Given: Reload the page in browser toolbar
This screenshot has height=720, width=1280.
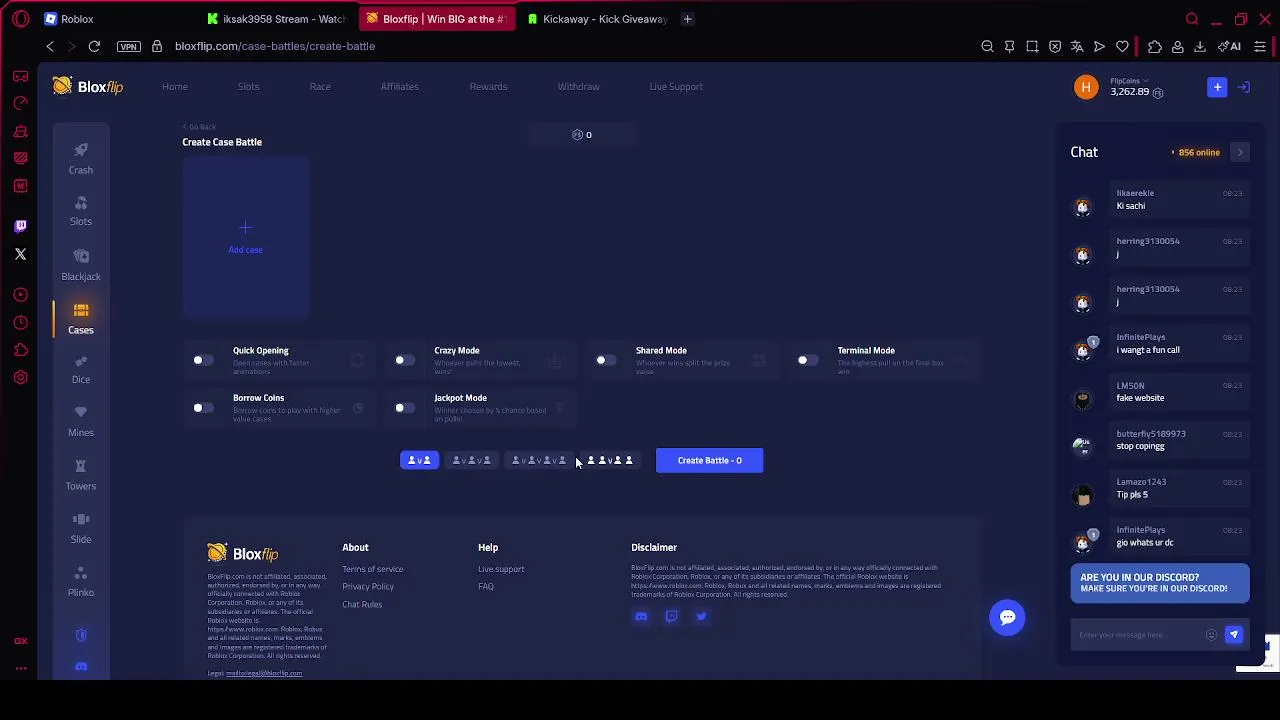Looking at the screenshot, I should [94, 46].
